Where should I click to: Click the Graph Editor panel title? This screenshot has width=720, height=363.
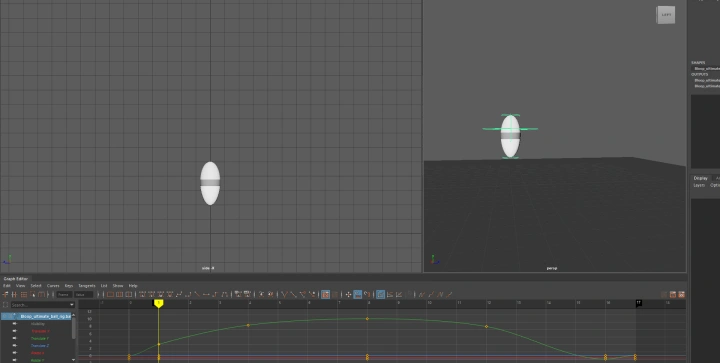pyautogui.click(x=16, y=279)
